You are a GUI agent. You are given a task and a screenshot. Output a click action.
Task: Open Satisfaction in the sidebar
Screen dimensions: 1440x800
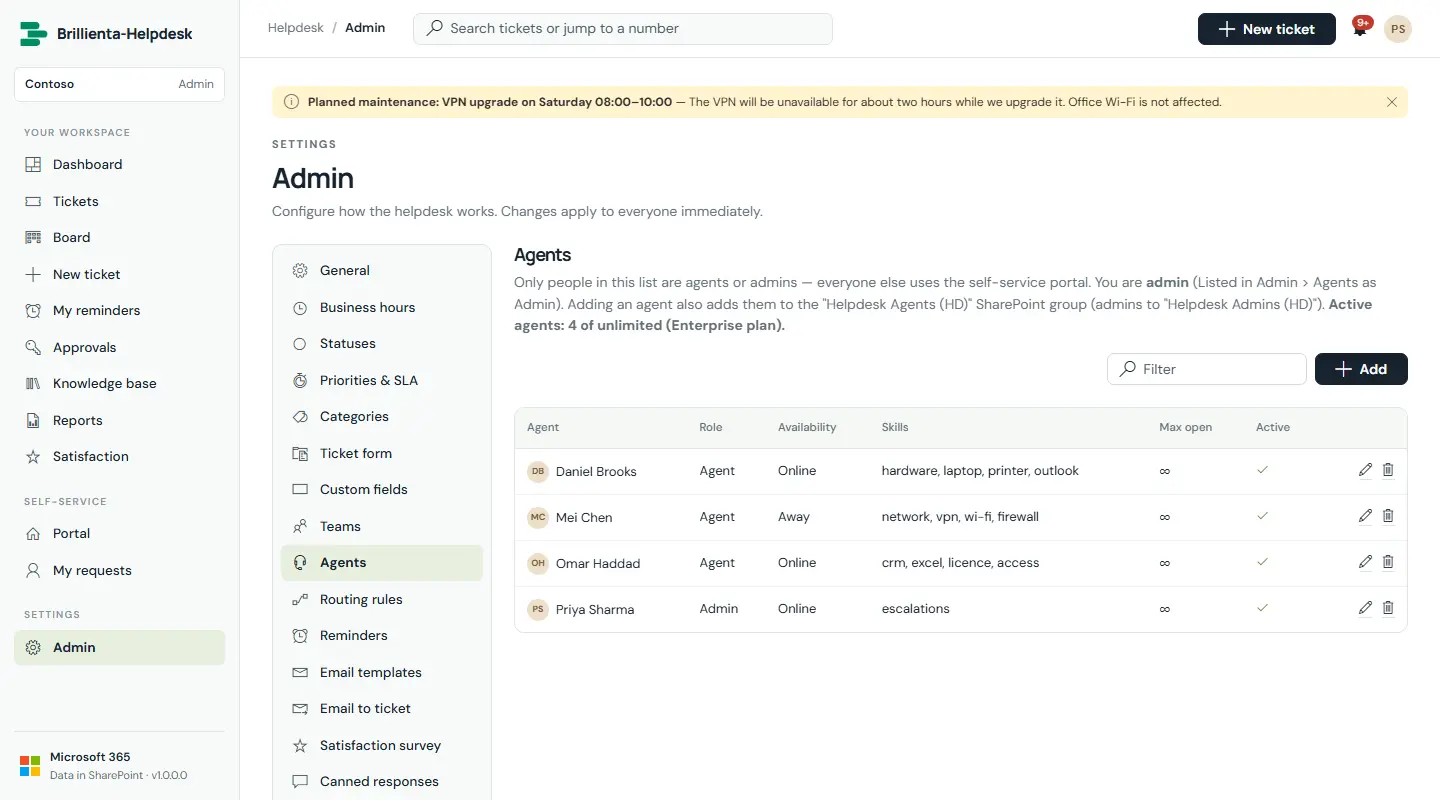coord(119,456)
